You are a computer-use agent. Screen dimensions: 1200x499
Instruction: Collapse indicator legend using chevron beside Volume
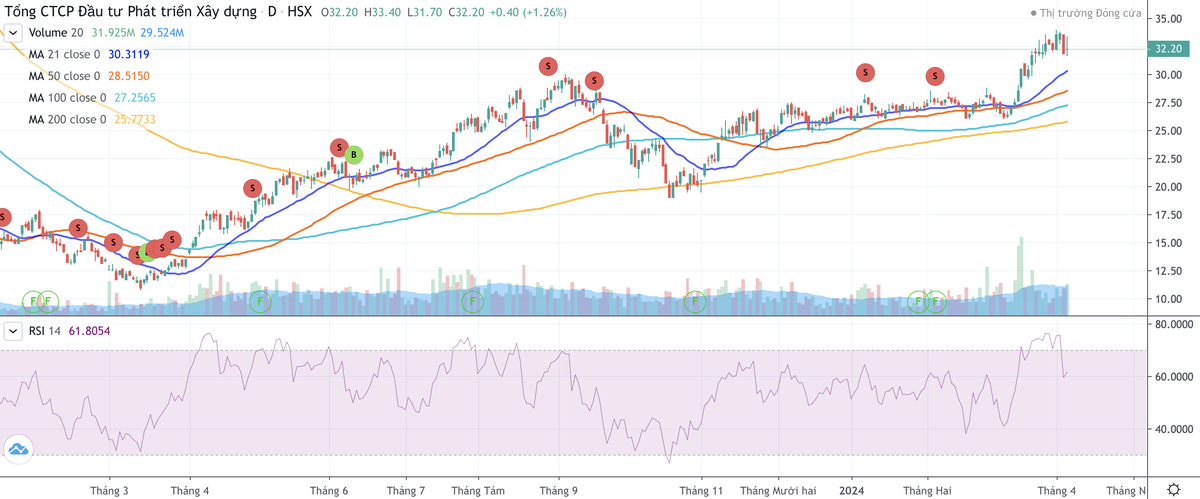click(x=14, y=33)
